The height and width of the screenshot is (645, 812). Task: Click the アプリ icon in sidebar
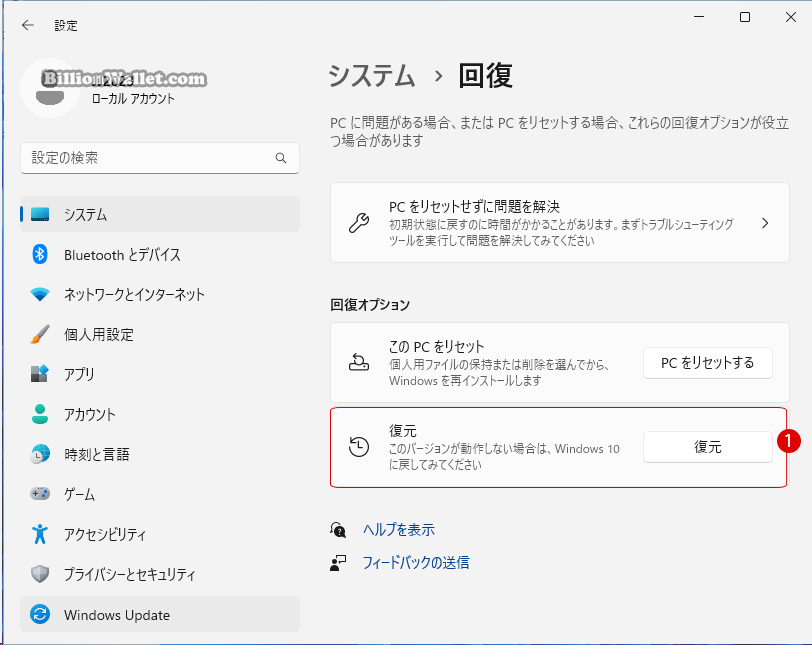tap(40, 373)
